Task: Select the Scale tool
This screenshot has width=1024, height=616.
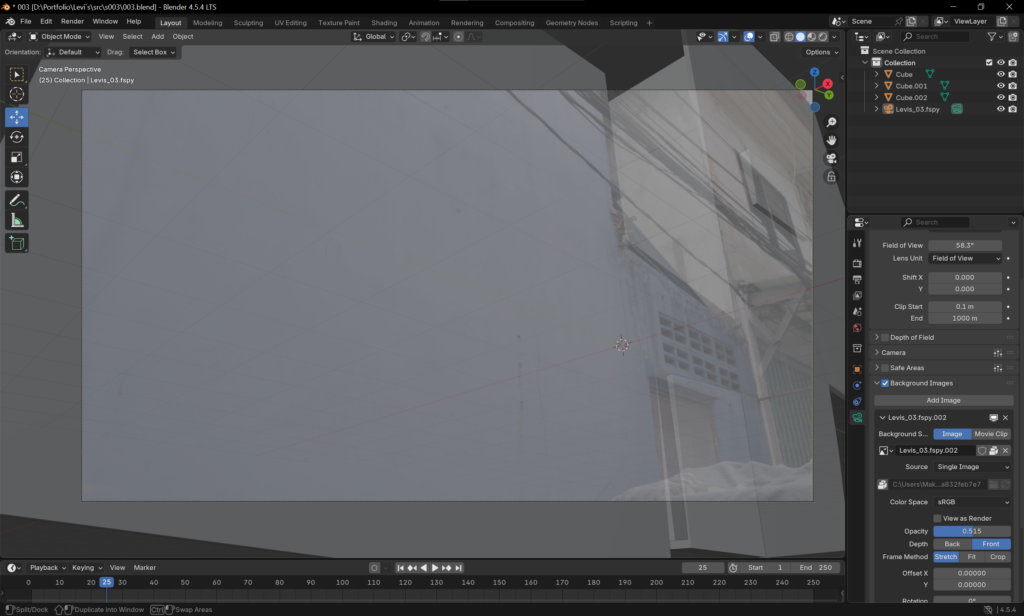Action: [x=17, y=157]
